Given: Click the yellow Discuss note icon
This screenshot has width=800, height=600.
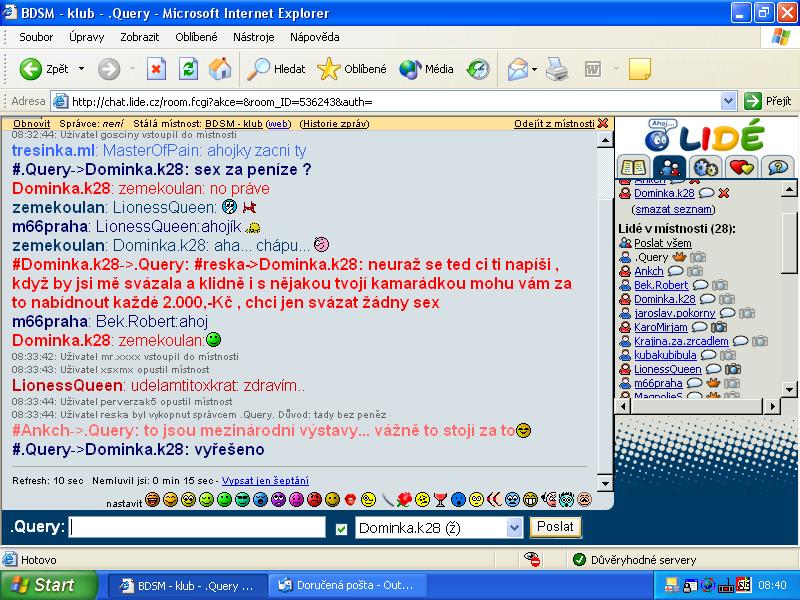Looking at the screenshot, I should coord(639,69).
